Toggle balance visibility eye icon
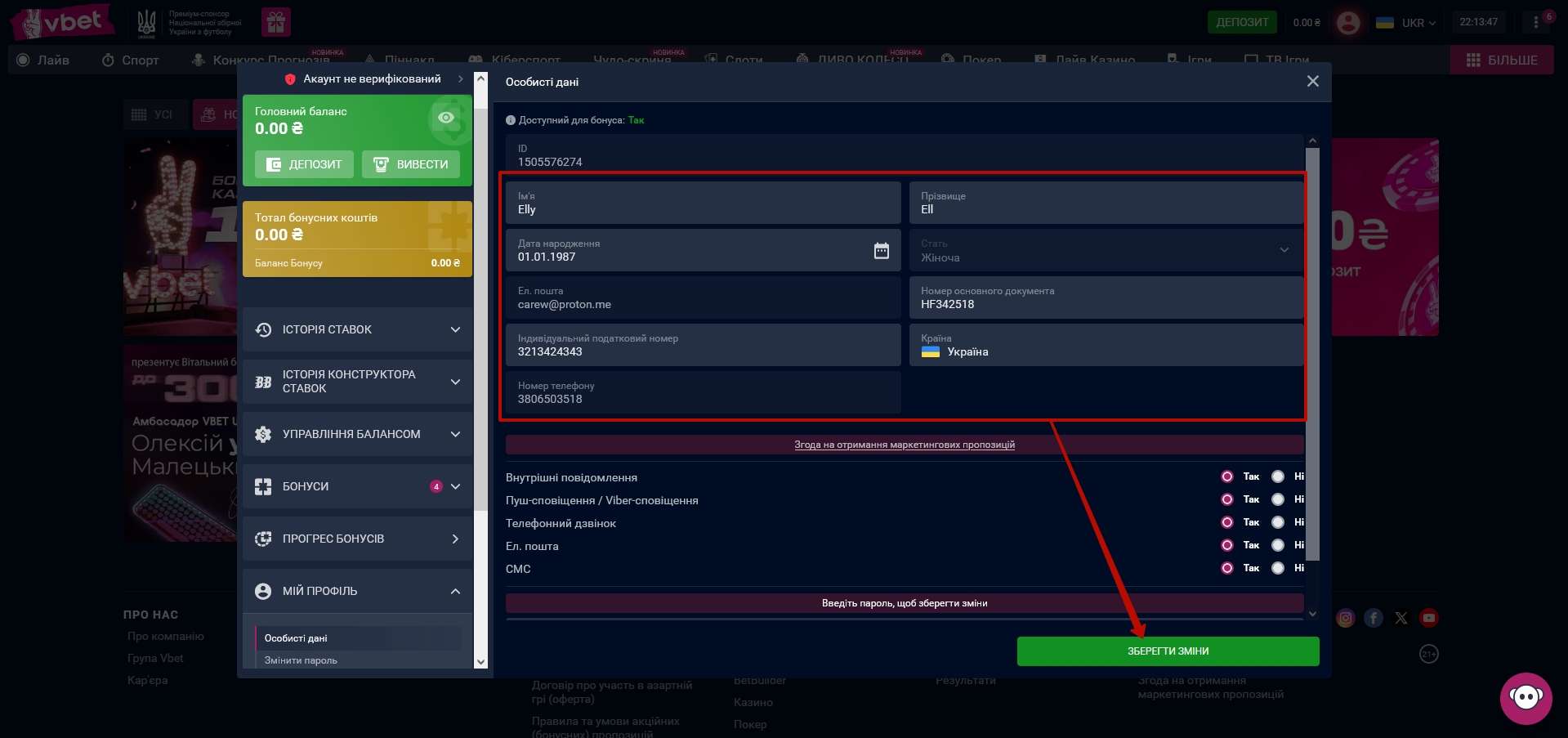The width and height of the screenshot is (1568, 738). [x=446, y=119]
